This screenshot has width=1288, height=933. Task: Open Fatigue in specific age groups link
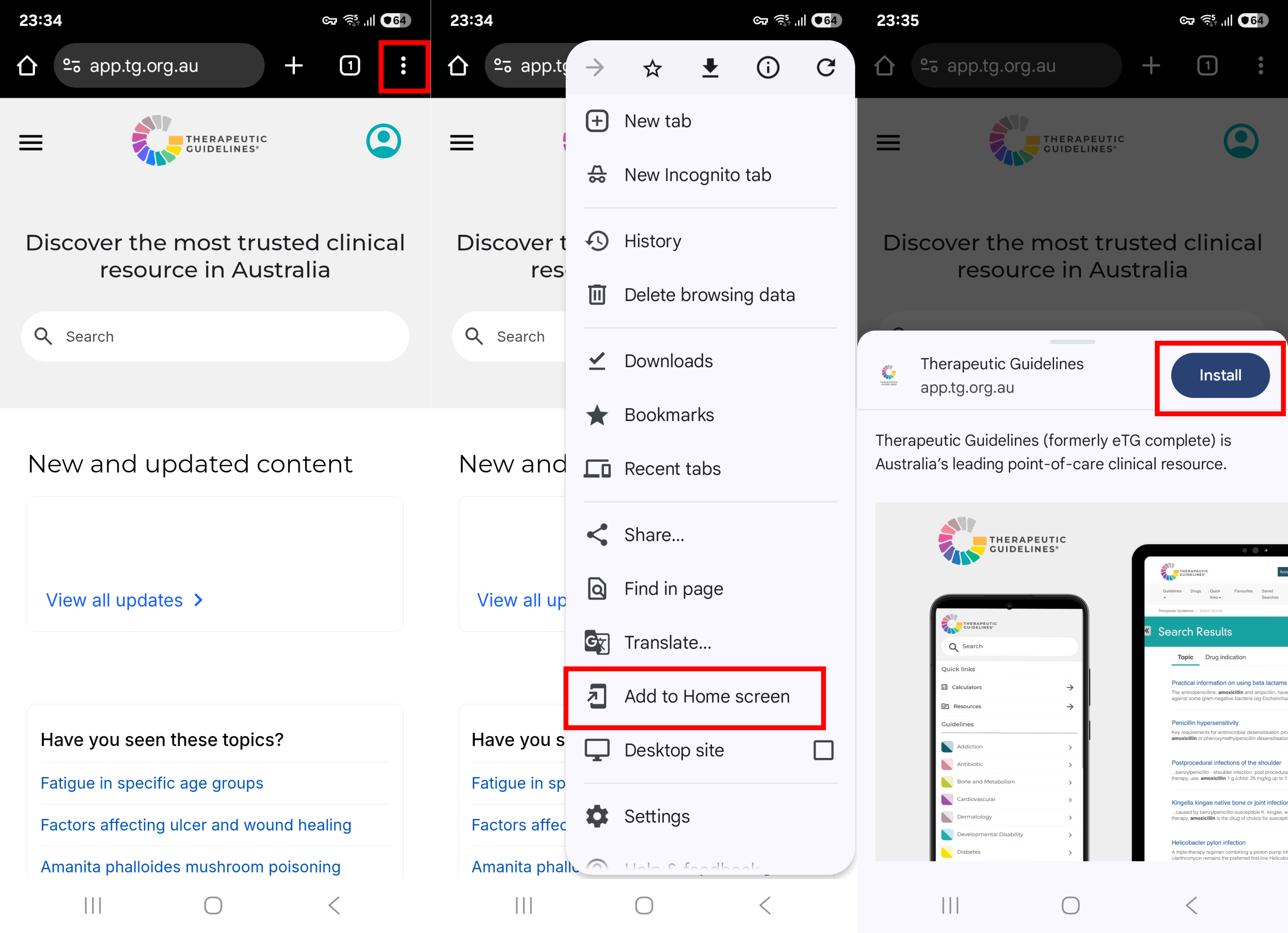pos(152,783)
